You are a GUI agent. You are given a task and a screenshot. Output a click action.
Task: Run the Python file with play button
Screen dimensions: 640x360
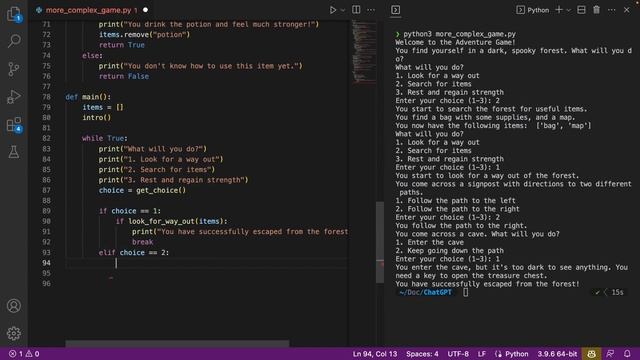tap(333, 10)
